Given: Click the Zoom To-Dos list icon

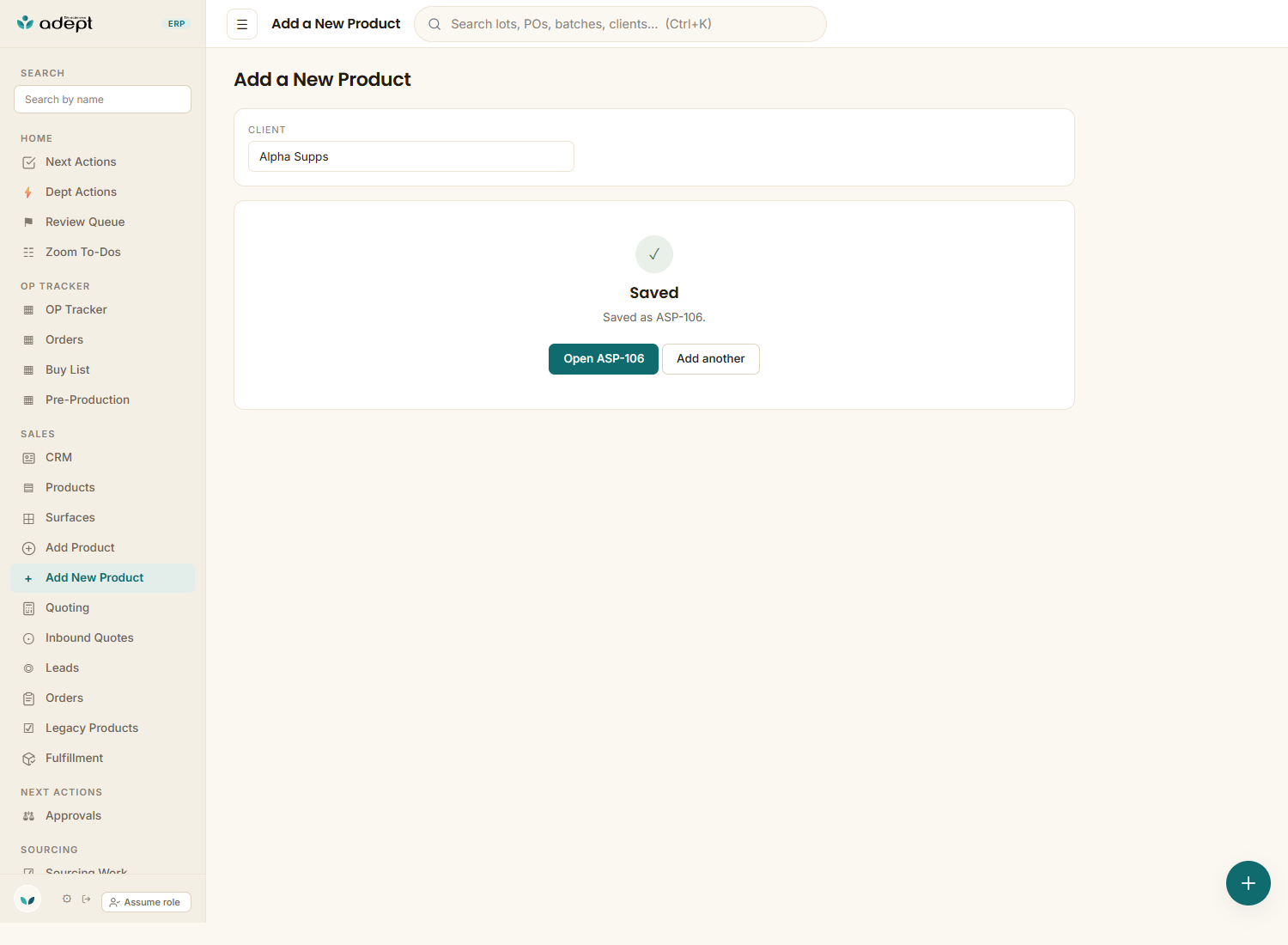Looking at the screenshot, I should [28, 253].
